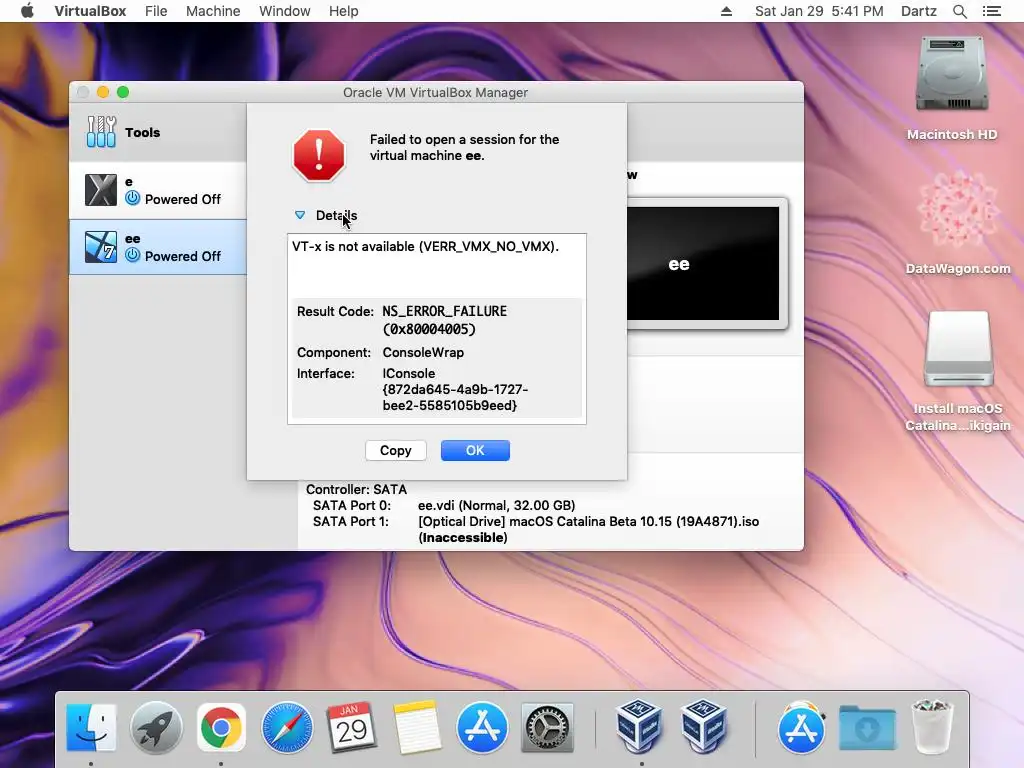Image resolution: width=1024 pixels, height=768 pixels.
Task: Click the date and time in menu bar
Action: (819, 11)
